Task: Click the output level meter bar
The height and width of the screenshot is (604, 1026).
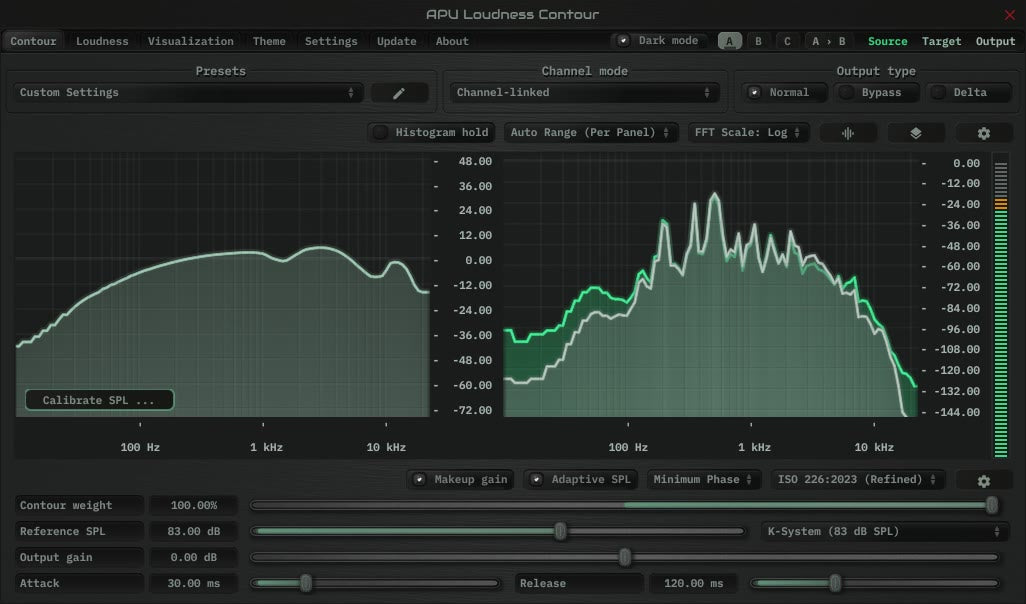Action: [x=1000, y=305]
